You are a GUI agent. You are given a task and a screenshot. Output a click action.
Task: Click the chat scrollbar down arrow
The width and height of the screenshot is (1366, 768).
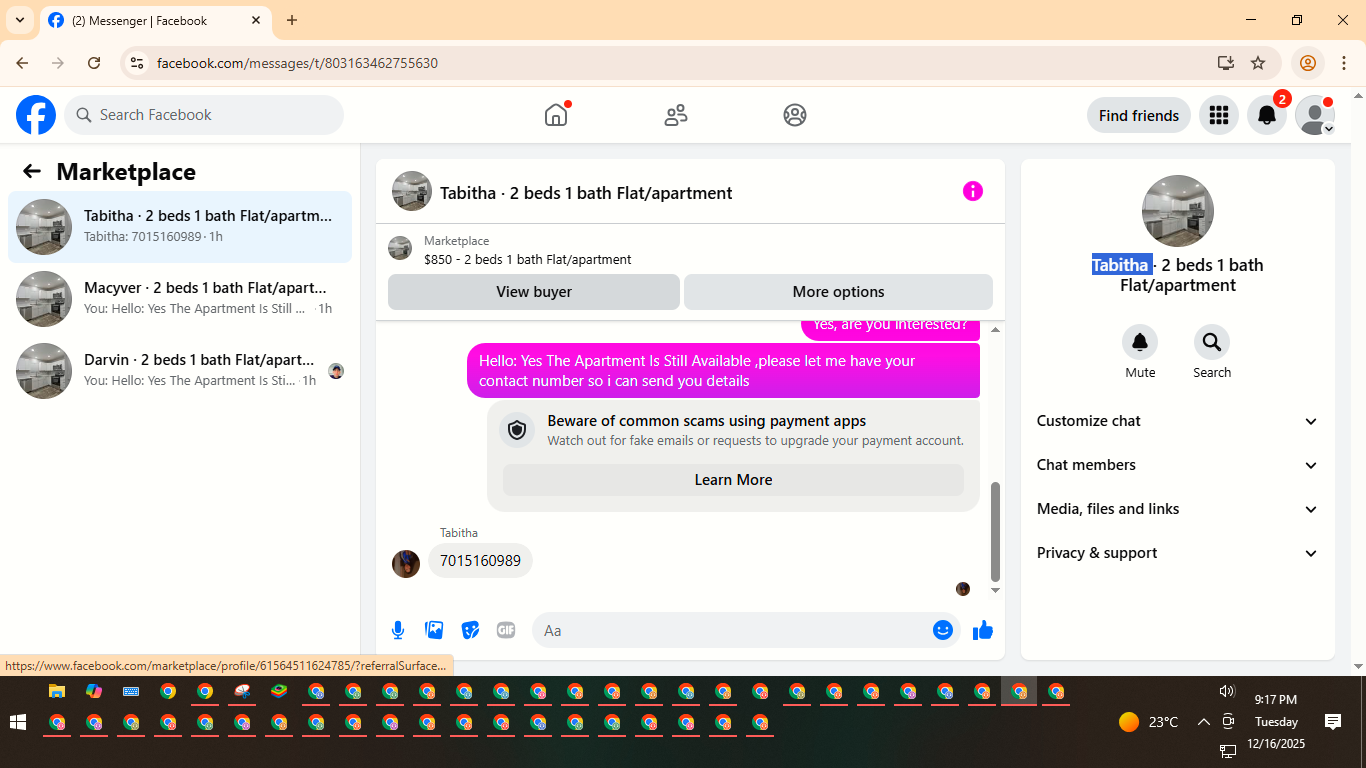(x=995, y=591)
